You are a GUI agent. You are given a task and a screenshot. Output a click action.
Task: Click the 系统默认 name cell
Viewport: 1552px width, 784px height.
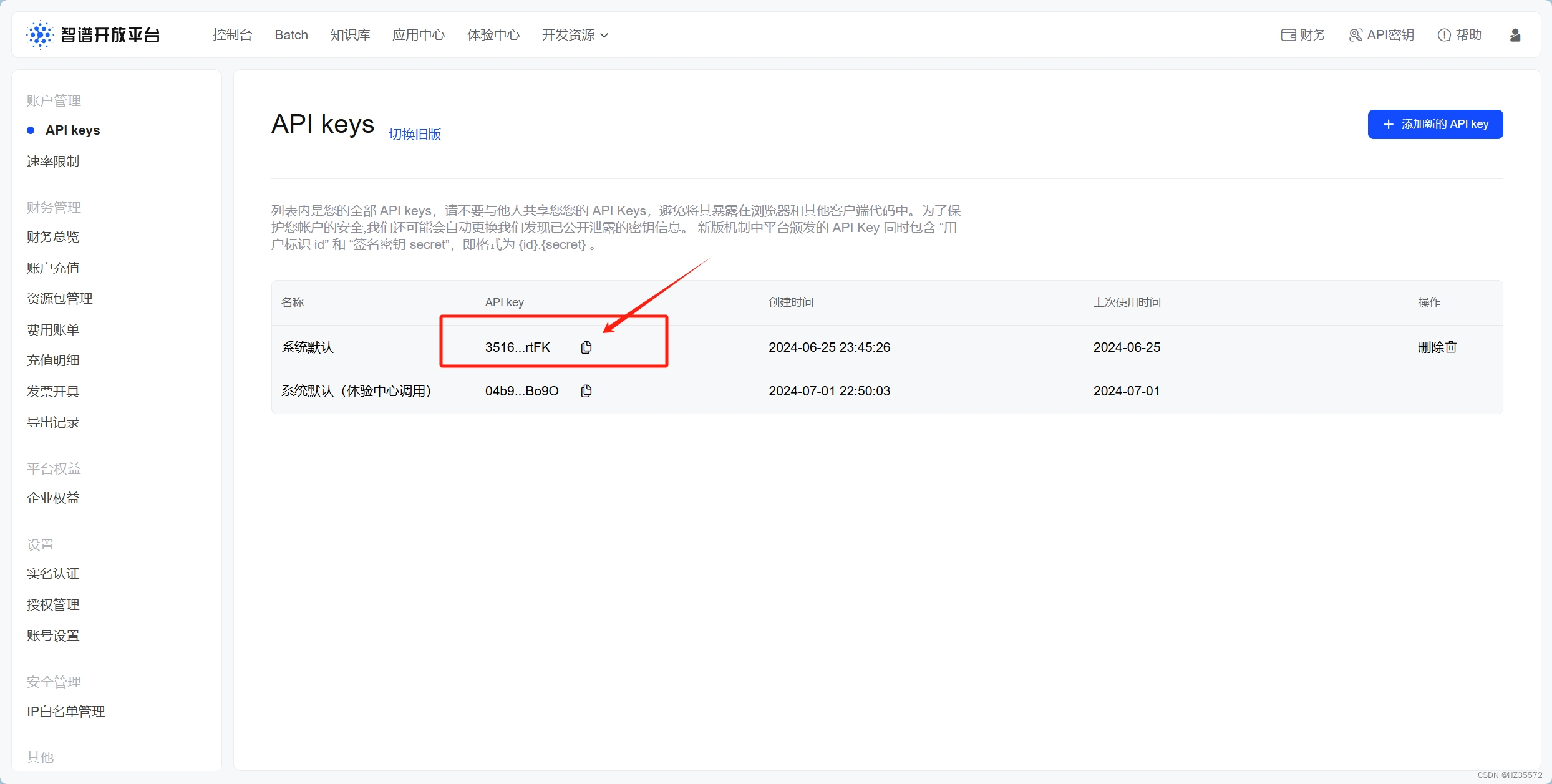pos(308,347)
